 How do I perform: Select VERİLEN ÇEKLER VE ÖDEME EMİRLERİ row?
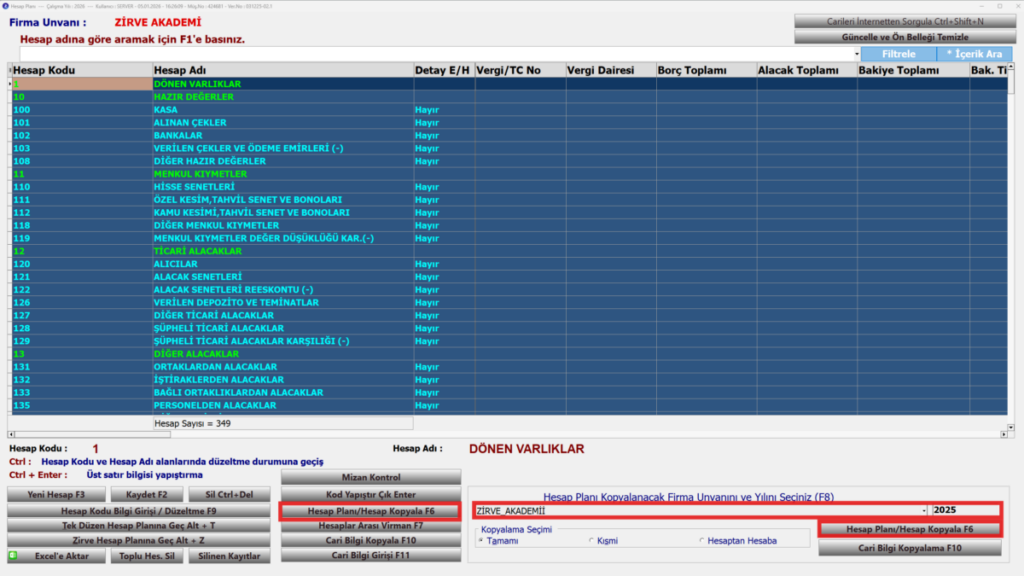509,148
